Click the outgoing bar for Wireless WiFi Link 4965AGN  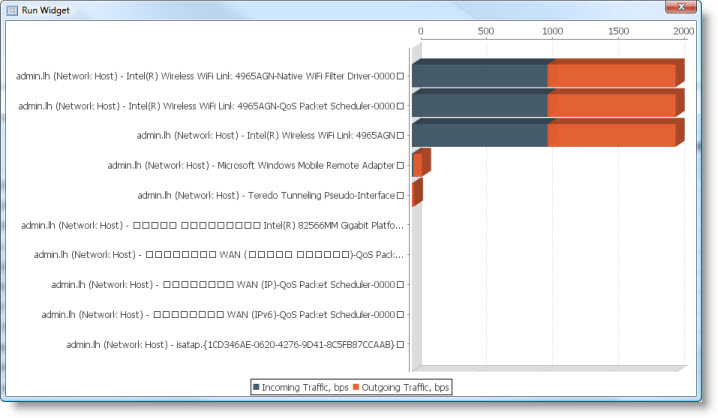pos(612,135)
